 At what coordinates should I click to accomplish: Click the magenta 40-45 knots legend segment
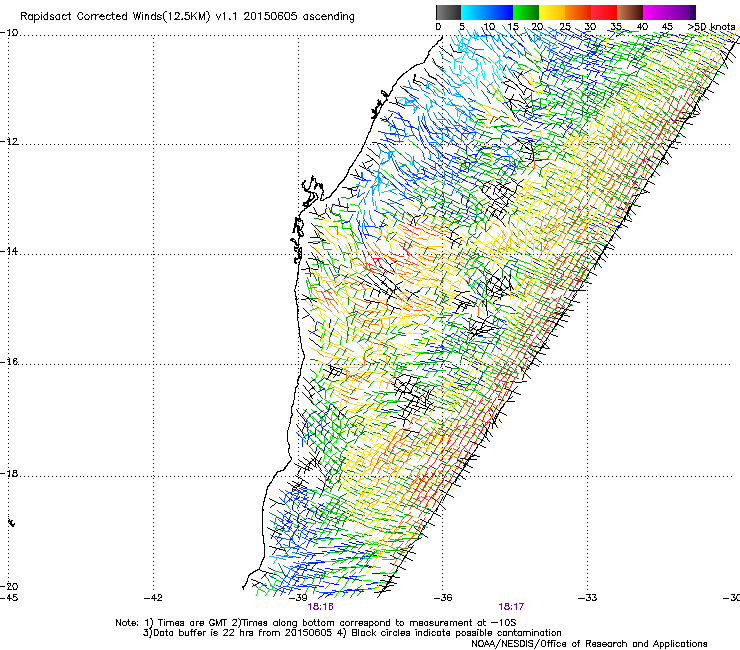(656, 12)
